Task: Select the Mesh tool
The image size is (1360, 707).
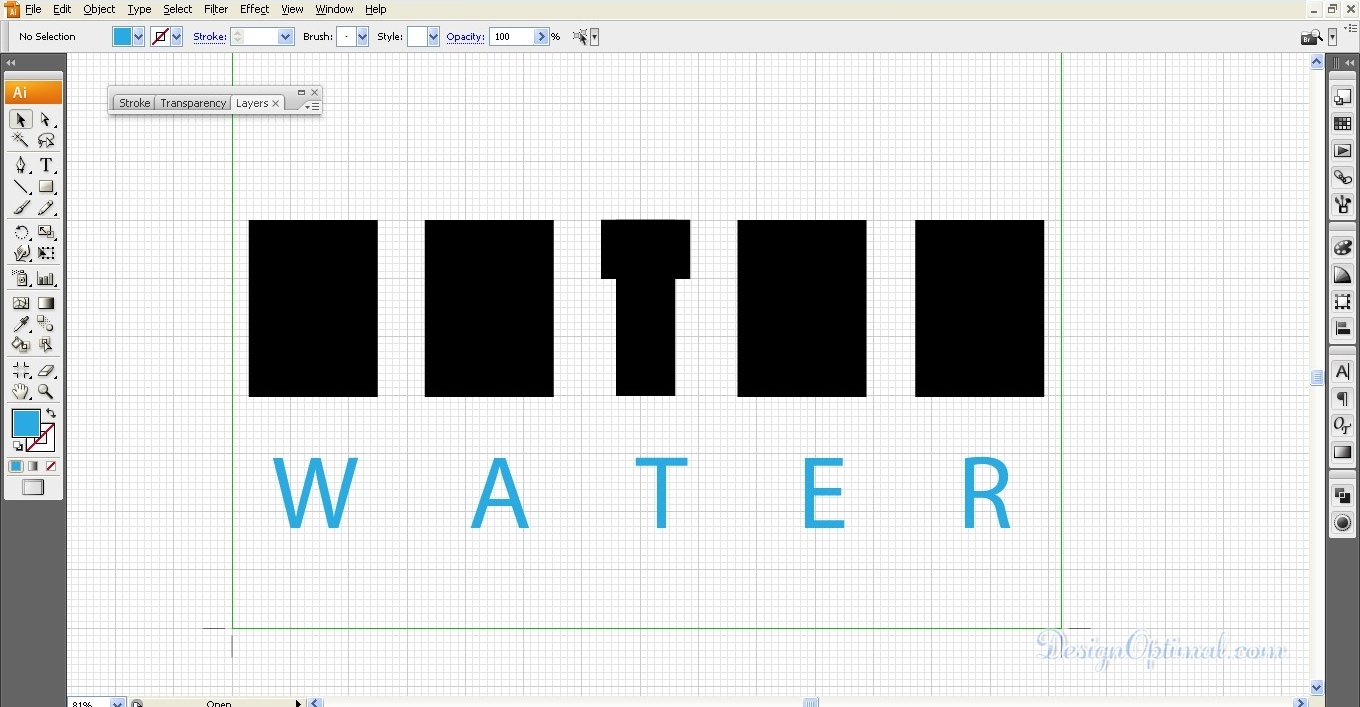Action: coord(21,303)
